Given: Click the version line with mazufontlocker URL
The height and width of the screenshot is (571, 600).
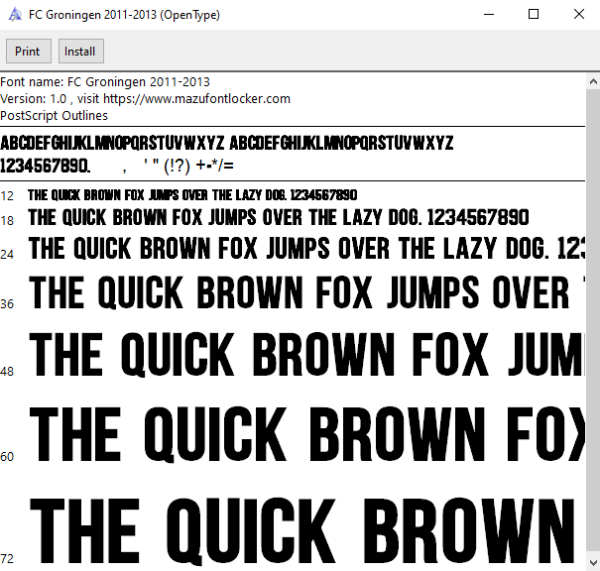Looking at the screenshot, I should click(x=145, y=99).
